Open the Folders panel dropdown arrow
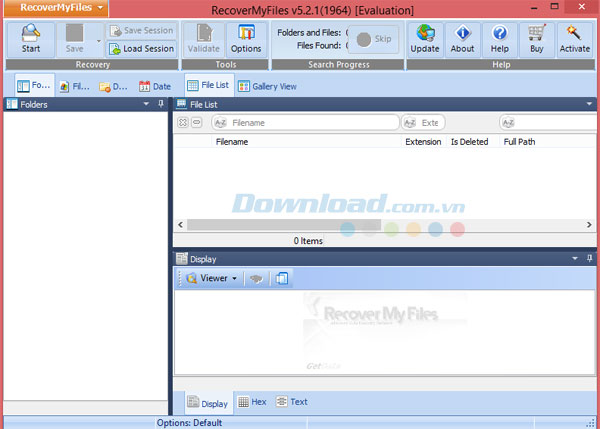The height and width of the screenshot is (429, 600). (146, 104)
